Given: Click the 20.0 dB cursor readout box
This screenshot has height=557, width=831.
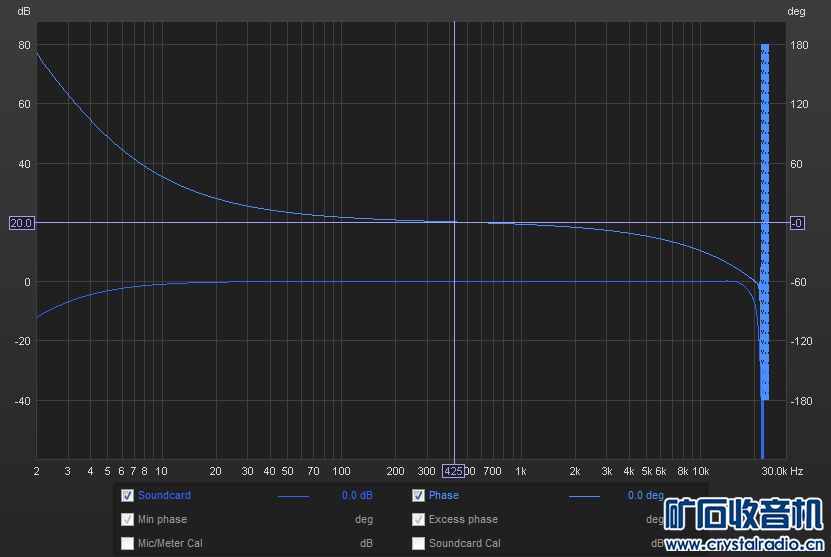Looking at the screenshot, I should pyautogui.click(x=22, y=223).
